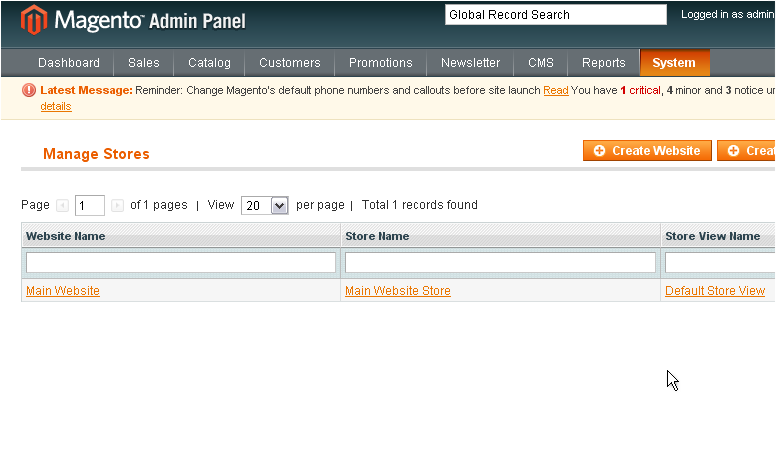The image size is (776, 450).
Task: Open the Default Store View link
Action: 715,291
